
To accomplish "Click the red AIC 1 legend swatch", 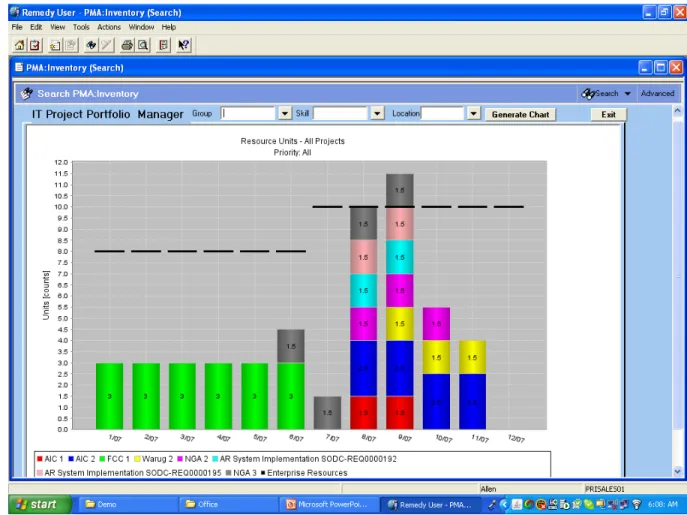I will (40, 459).
